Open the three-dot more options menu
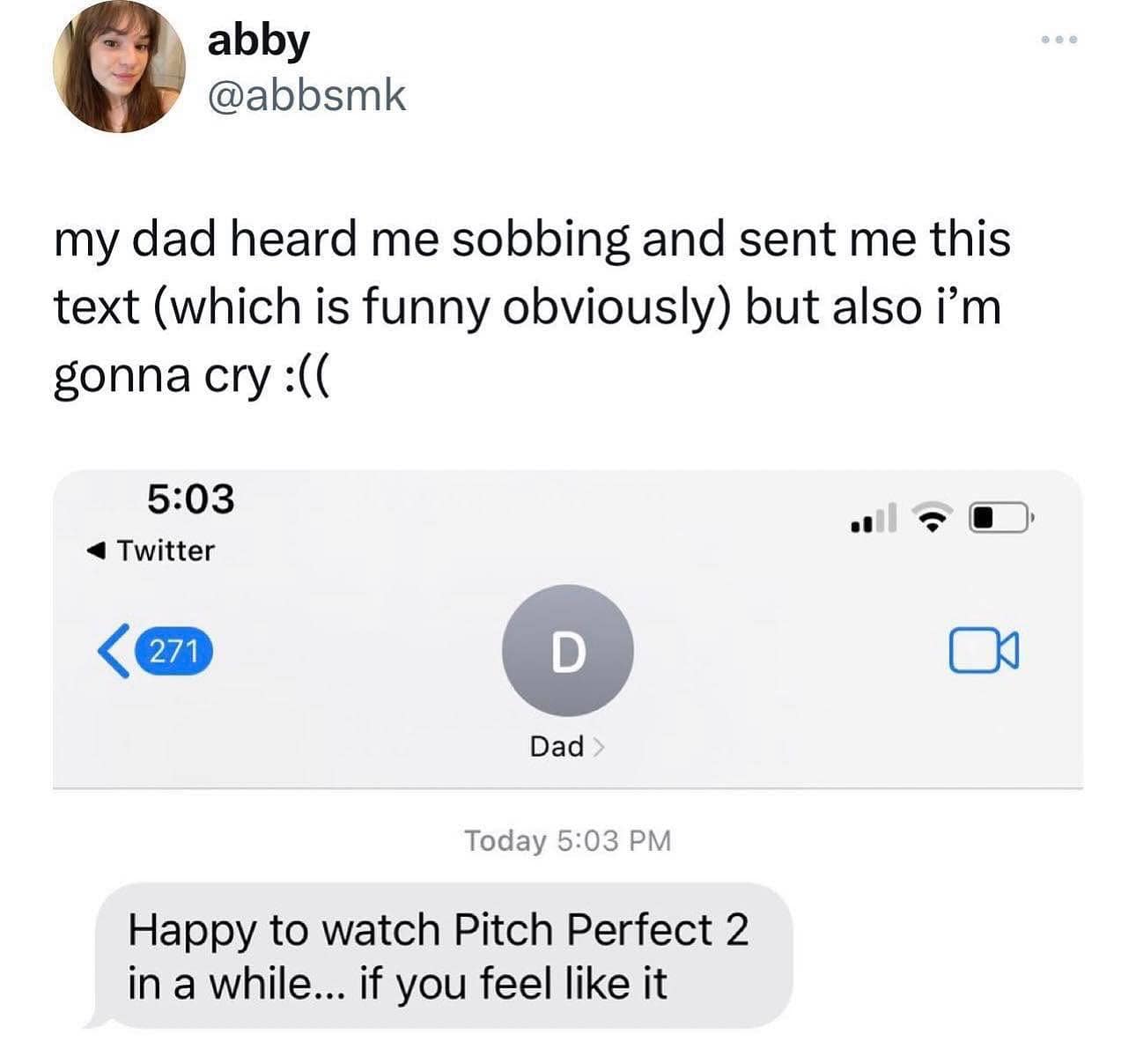 [1058, 41]
